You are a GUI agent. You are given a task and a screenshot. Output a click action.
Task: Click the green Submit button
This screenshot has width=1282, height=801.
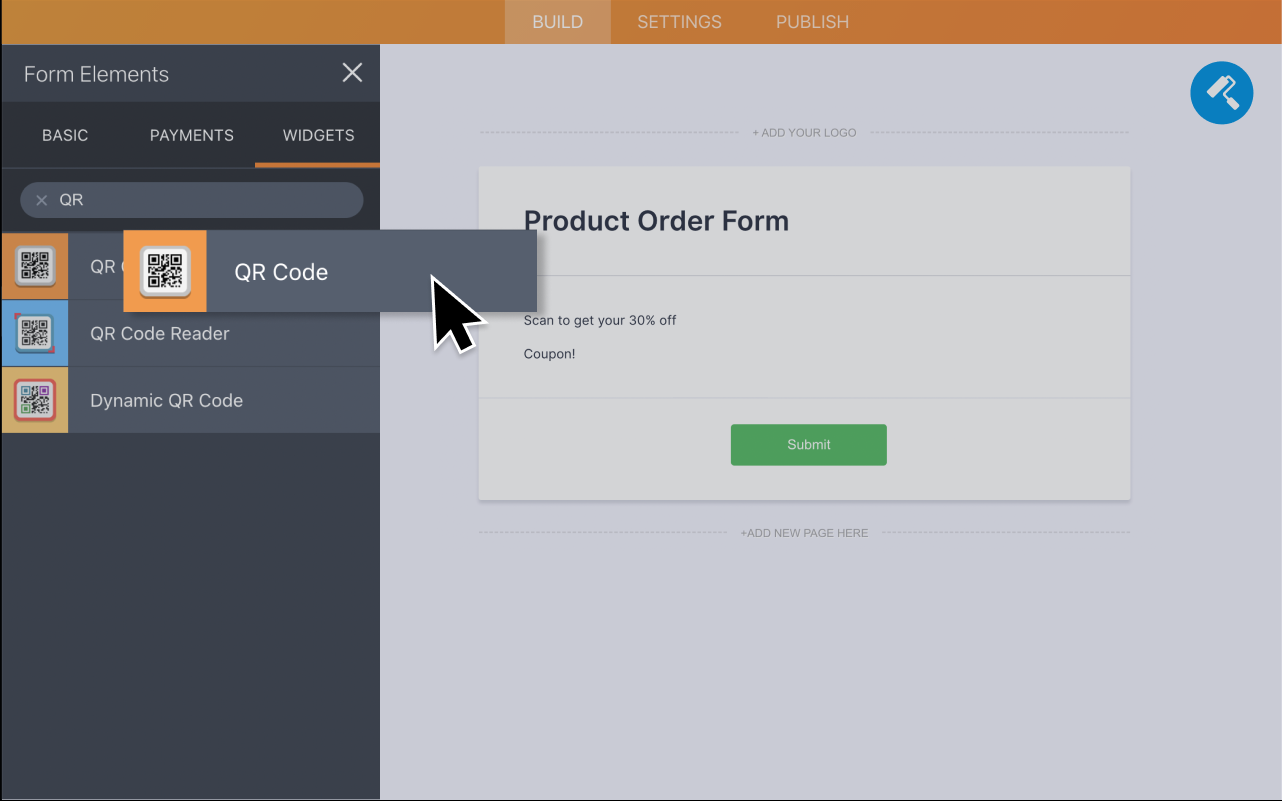point(808,444)
